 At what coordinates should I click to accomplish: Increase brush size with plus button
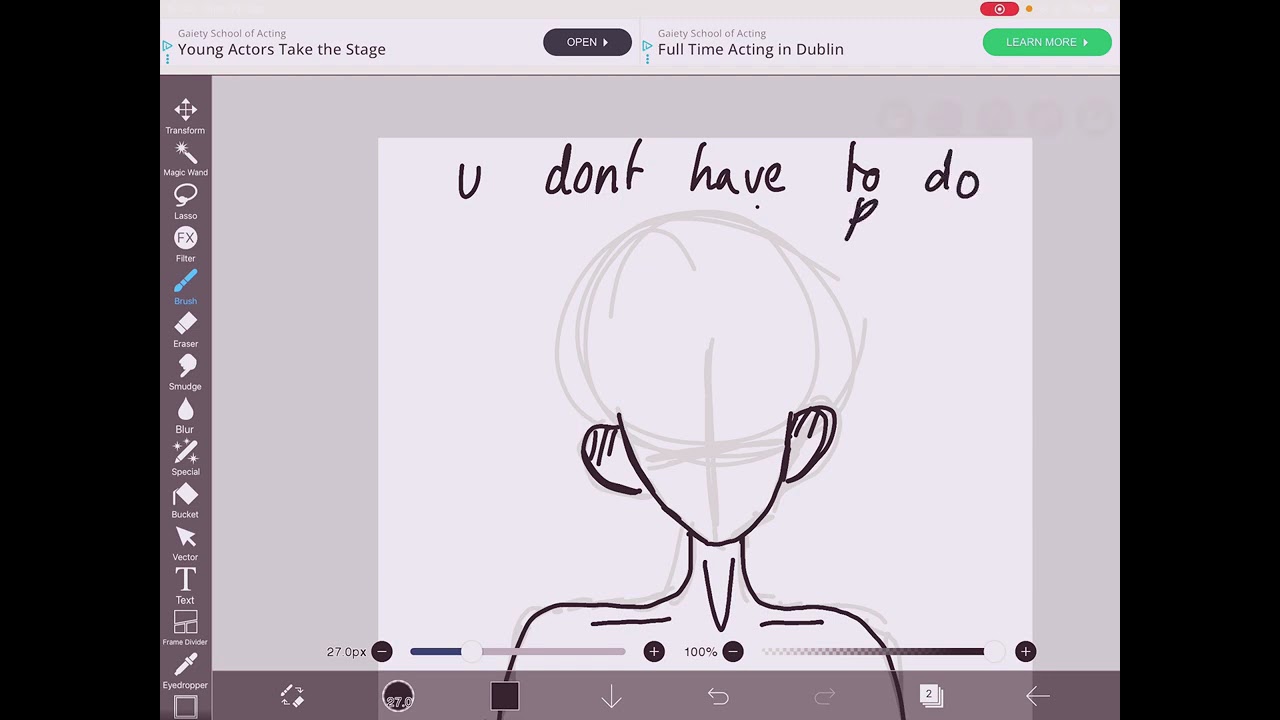[x=654, y=652]
